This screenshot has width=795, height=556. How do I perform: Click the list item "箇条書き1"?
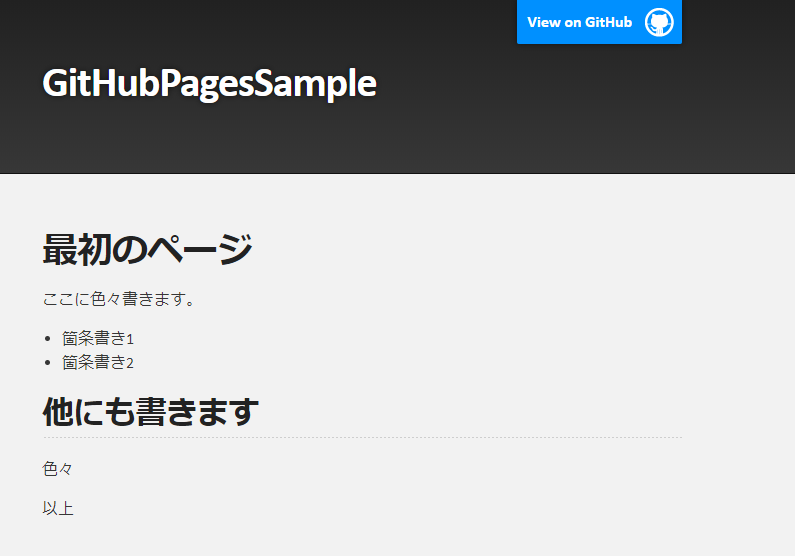click(x=98, y=338)
